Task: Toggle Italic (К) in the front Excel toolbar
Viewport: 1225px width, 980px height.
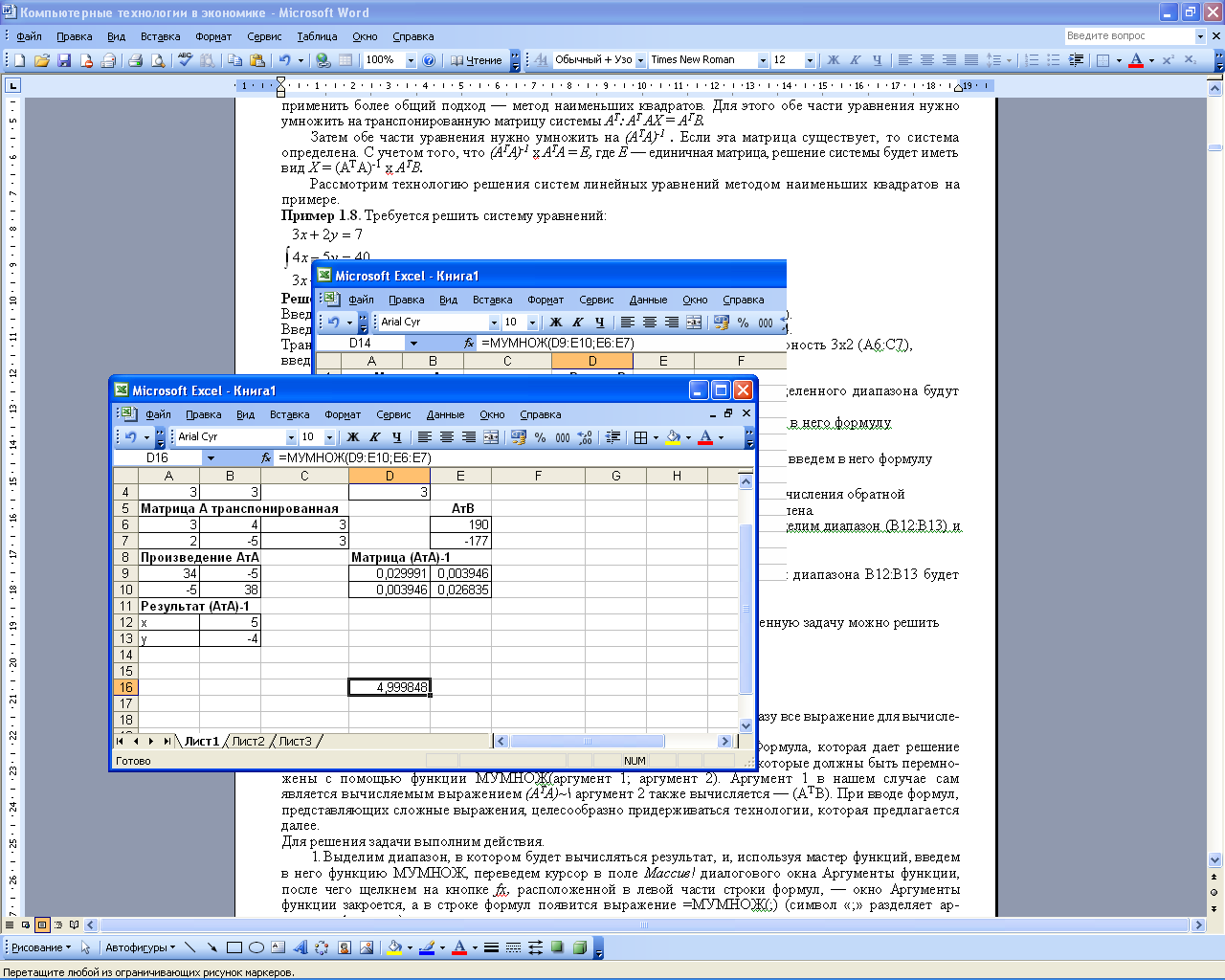Action: click(x=375, y=437)
